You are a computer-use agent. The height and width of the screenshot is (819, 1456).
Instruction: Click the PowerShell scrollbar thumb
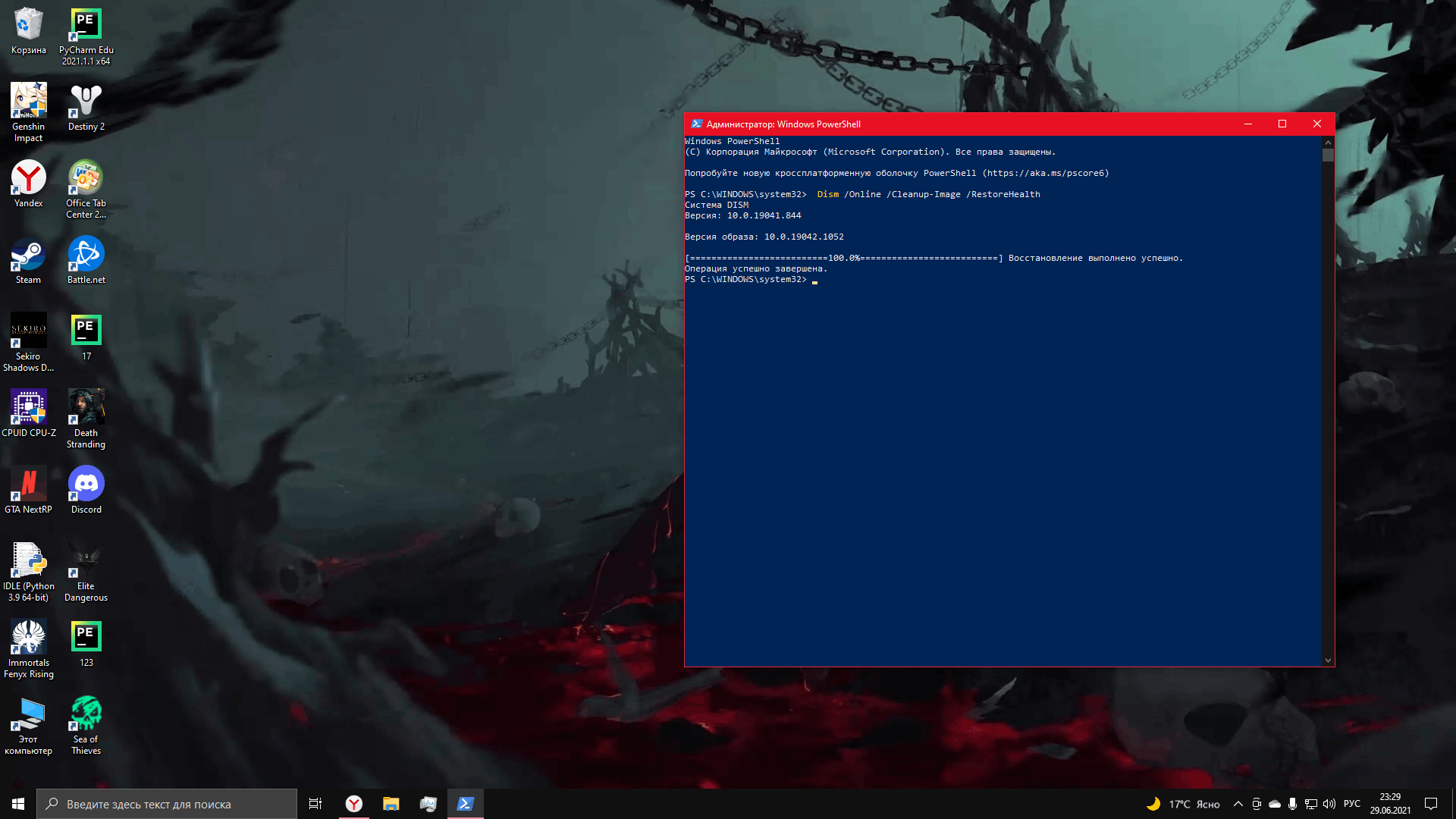click(x=1328, y=155)
